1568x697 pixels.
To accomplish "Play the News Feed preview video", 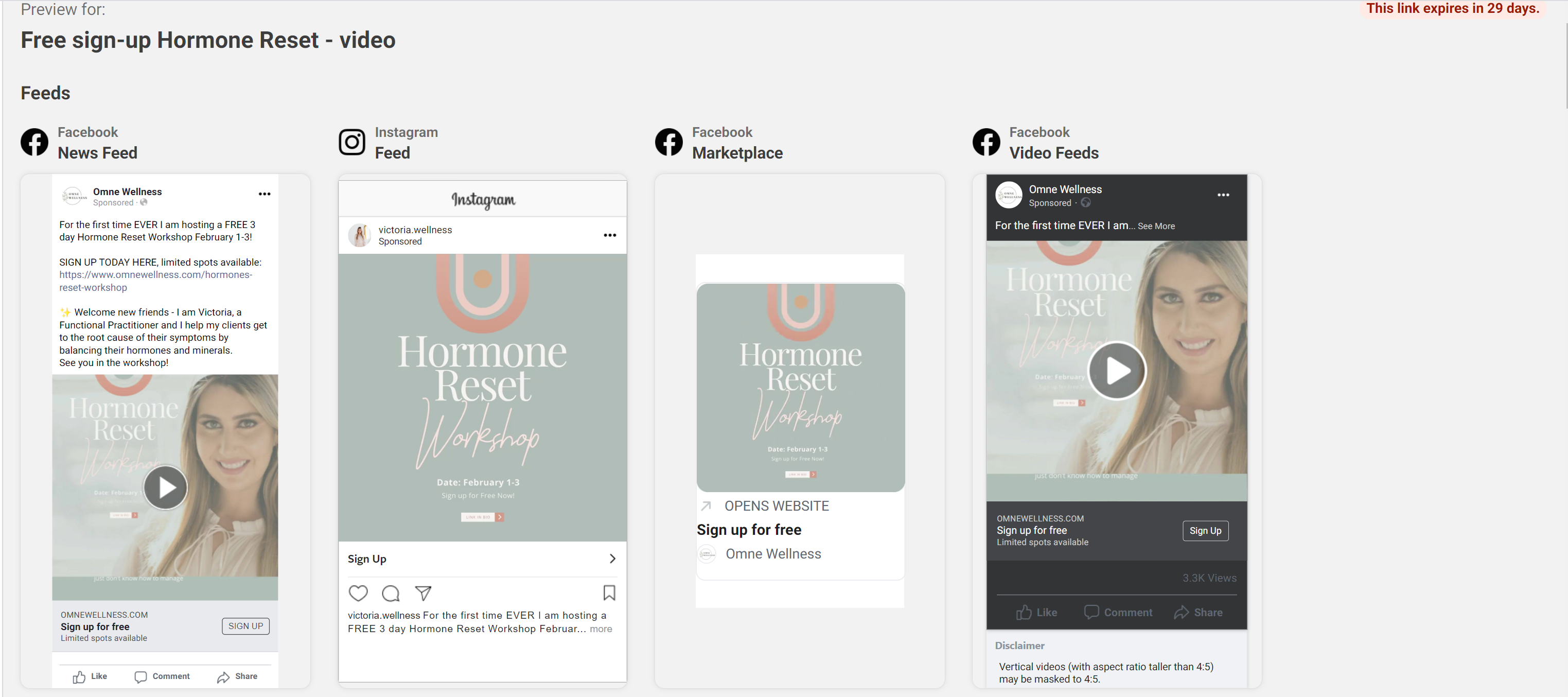I will click(165, 487).
